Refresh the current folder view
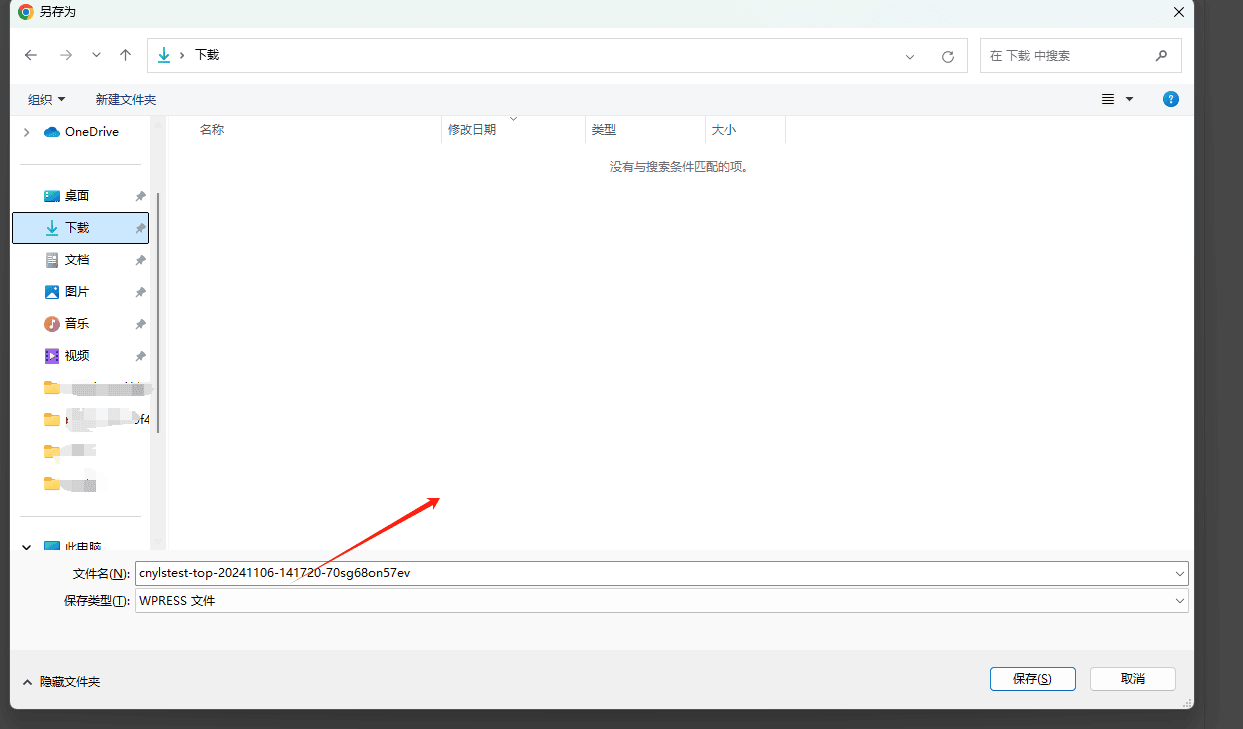Viewport: 1243px width, 729px height. tap(947, 57)
